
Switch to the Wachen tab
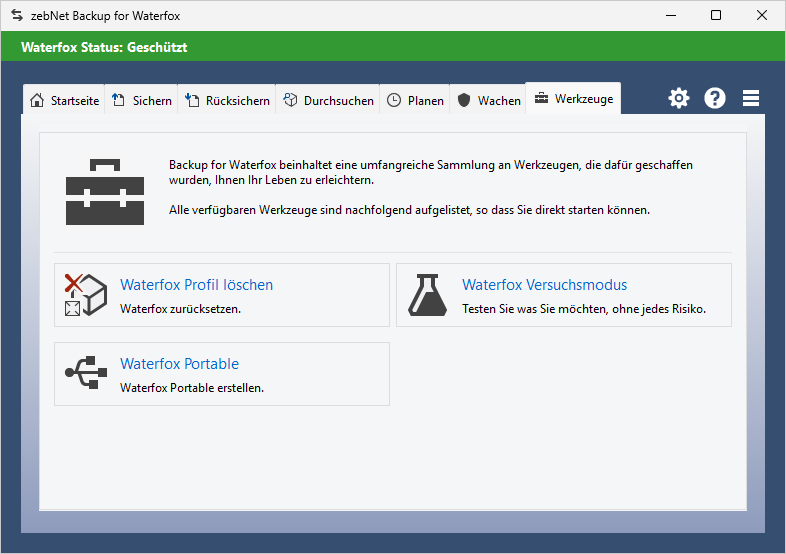tap(489, 100)
